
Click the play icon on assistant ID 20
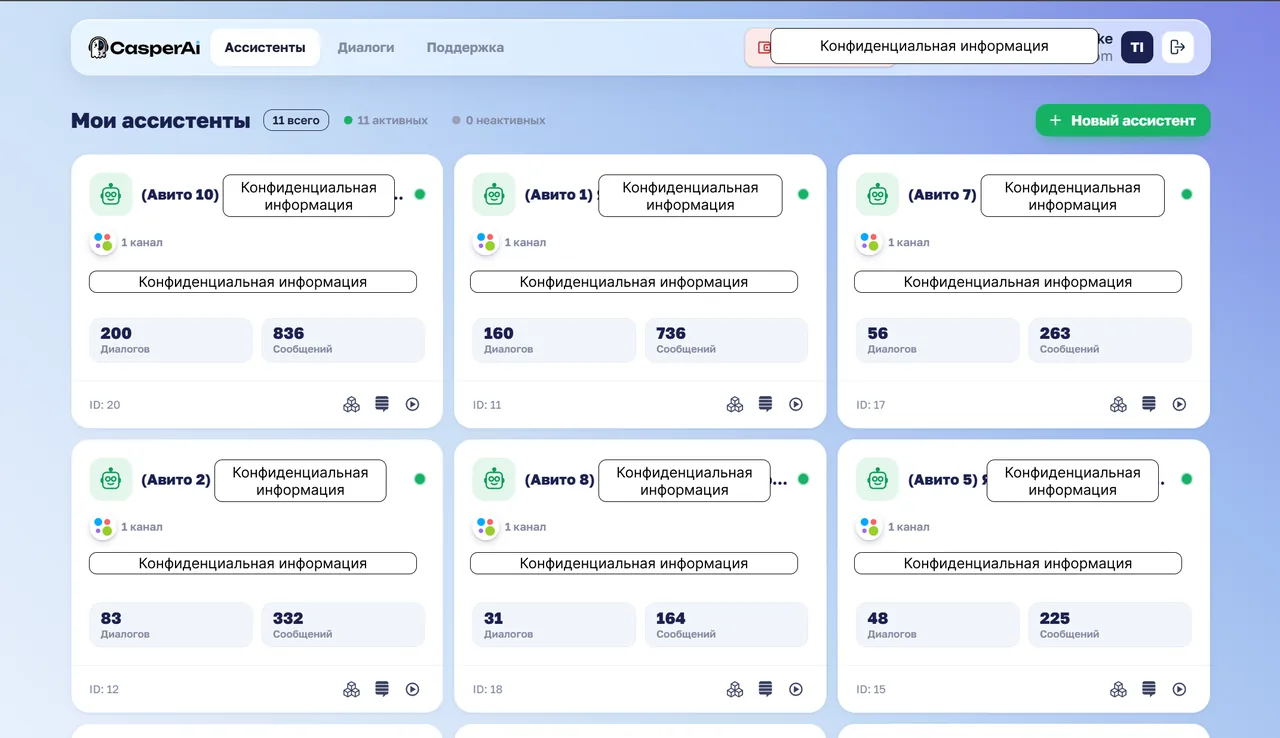click(x=412, y=404)
